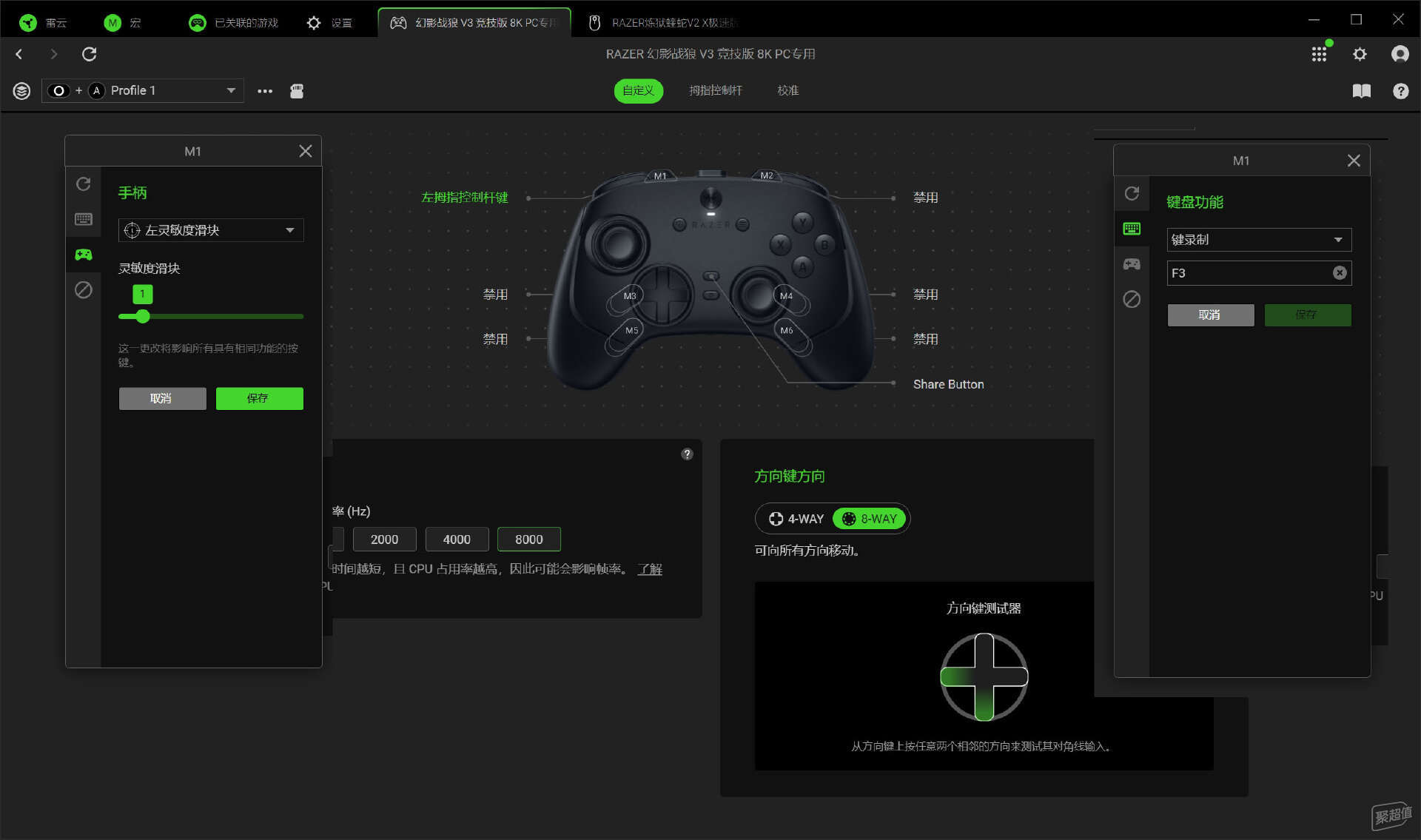This screenshot has height=840, width=1421.
Task: Click the profile layers icon beside Profile 1
Action: [x=21, y=91]
